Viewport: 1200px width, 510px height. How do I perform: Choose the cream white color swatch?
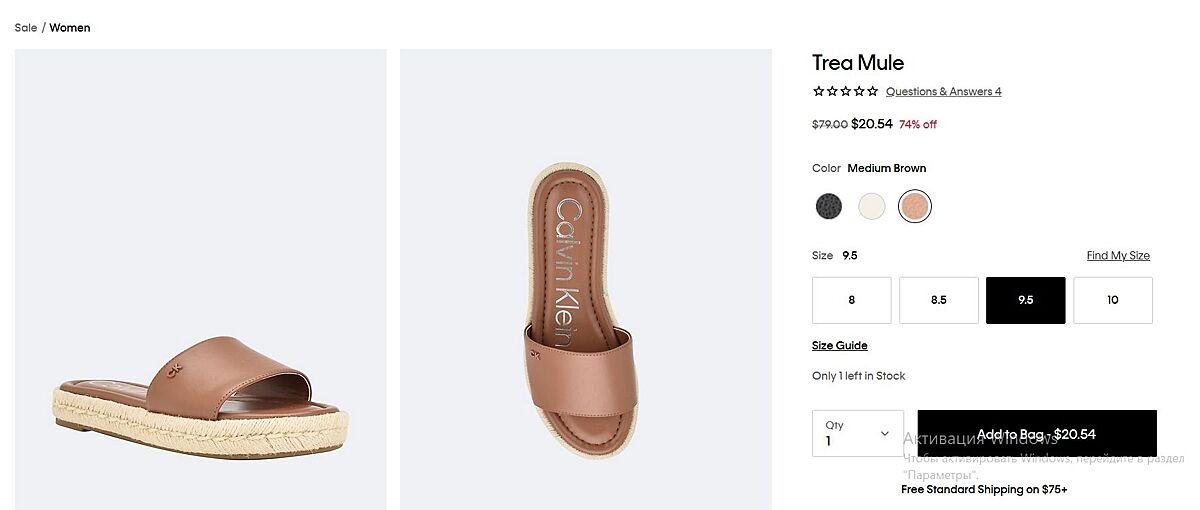[872, 206]
